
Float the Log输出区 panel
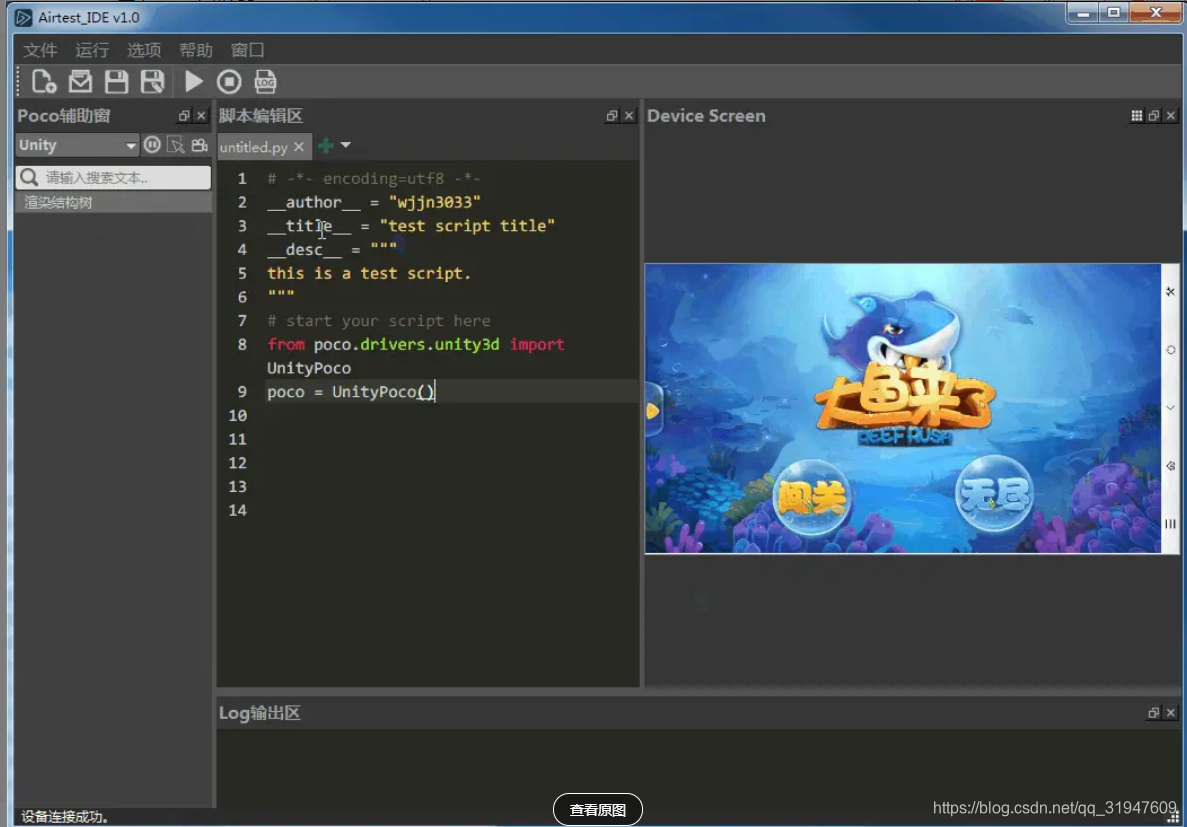pyautogui.click(x=1154, y=713)
